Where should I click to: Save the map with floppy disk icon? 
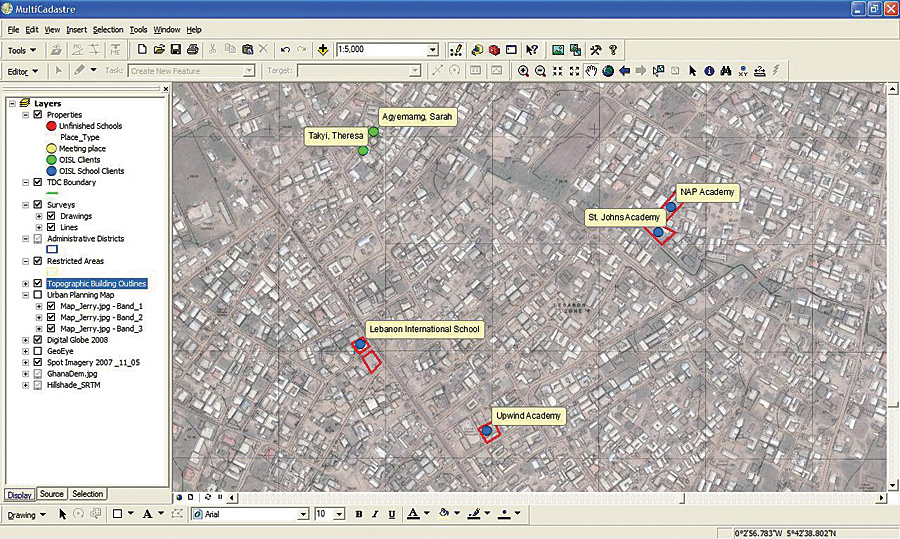(176, 50)
